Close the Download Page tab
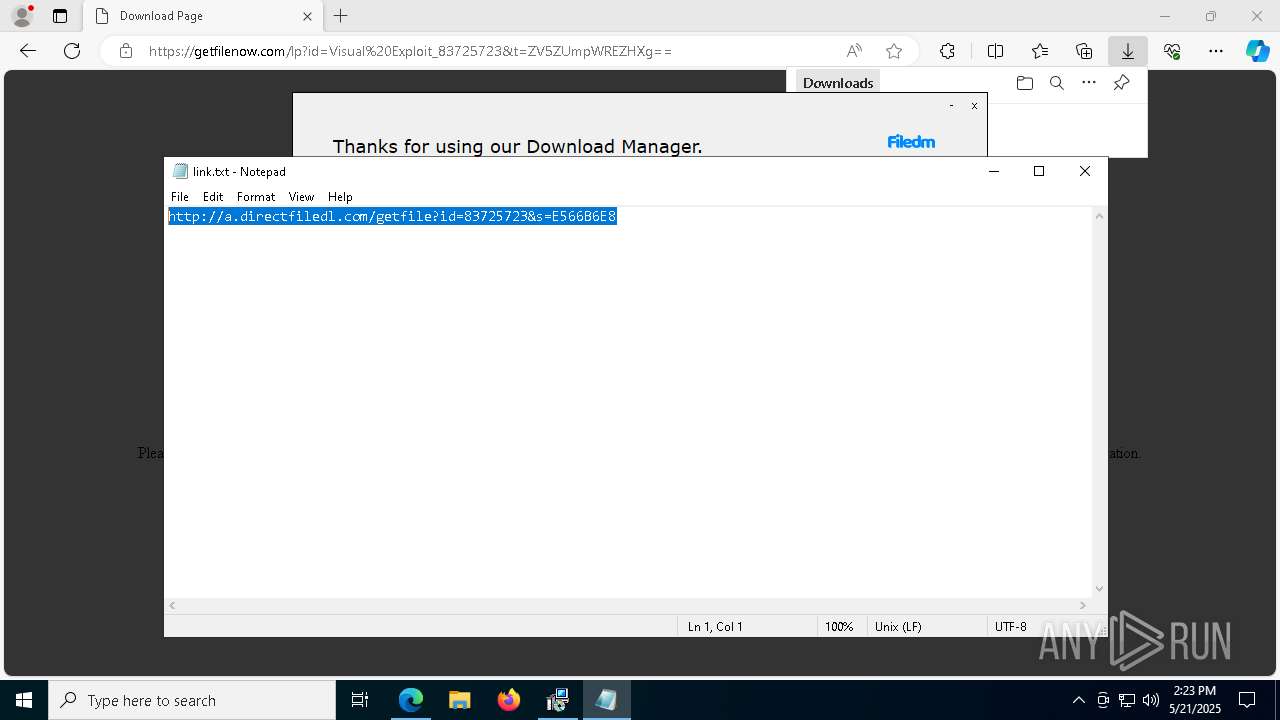The height and width of the screenshot is (720, 1280). pyautogui.click(x=308, y=16)
